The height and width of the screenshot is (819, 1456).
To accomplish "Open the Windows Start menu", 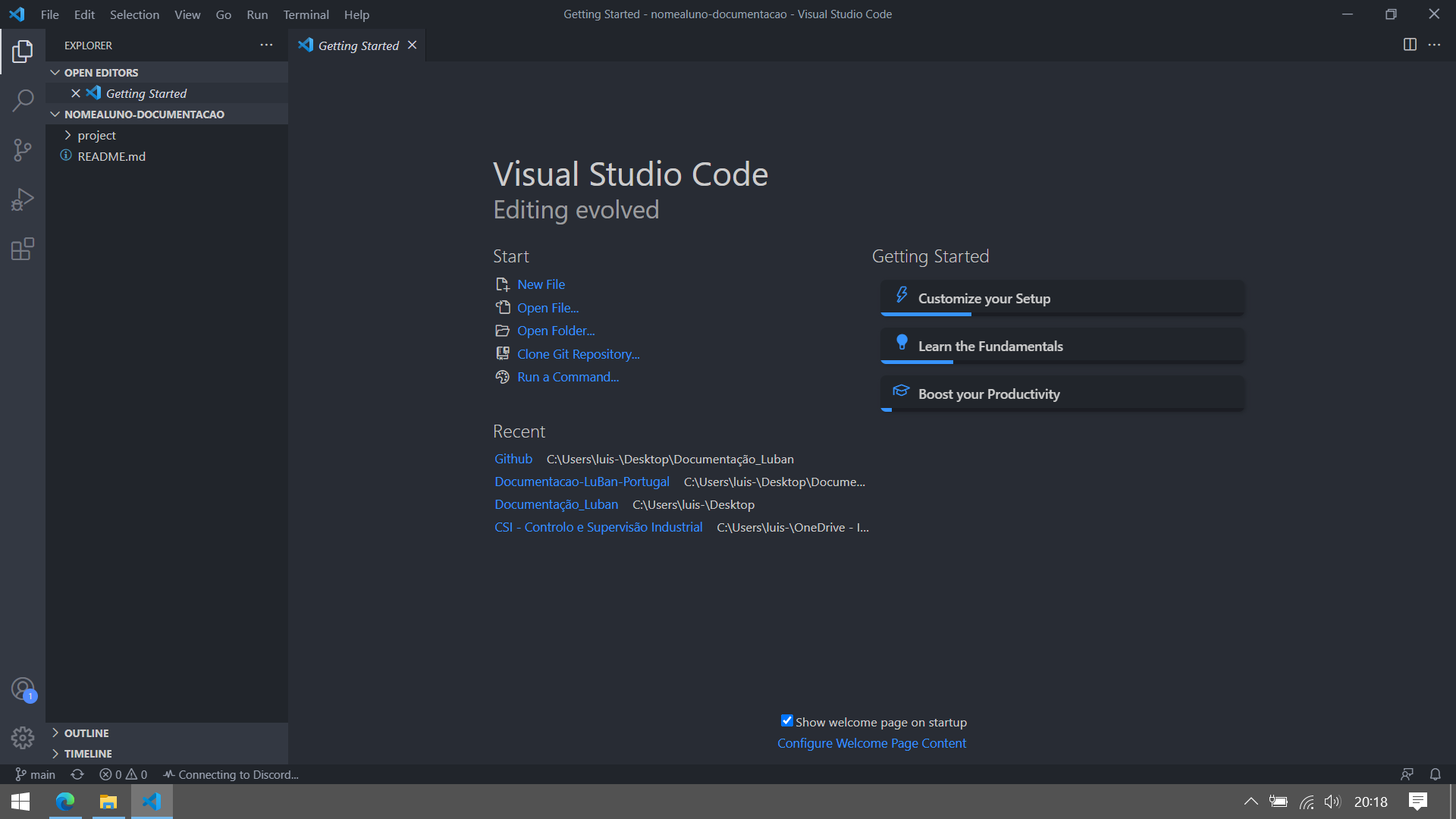I will click(20, 802).
